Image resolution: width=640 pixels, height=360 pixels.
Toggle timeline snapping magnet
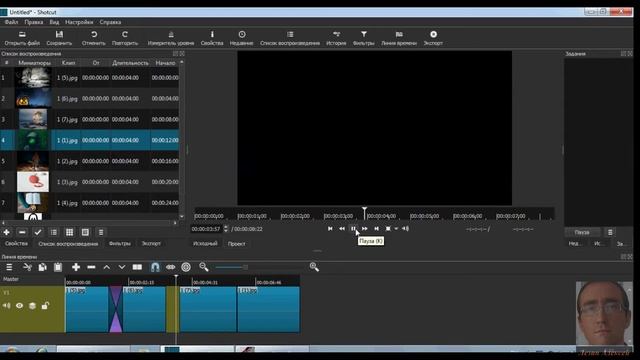[x=155, y=267]
